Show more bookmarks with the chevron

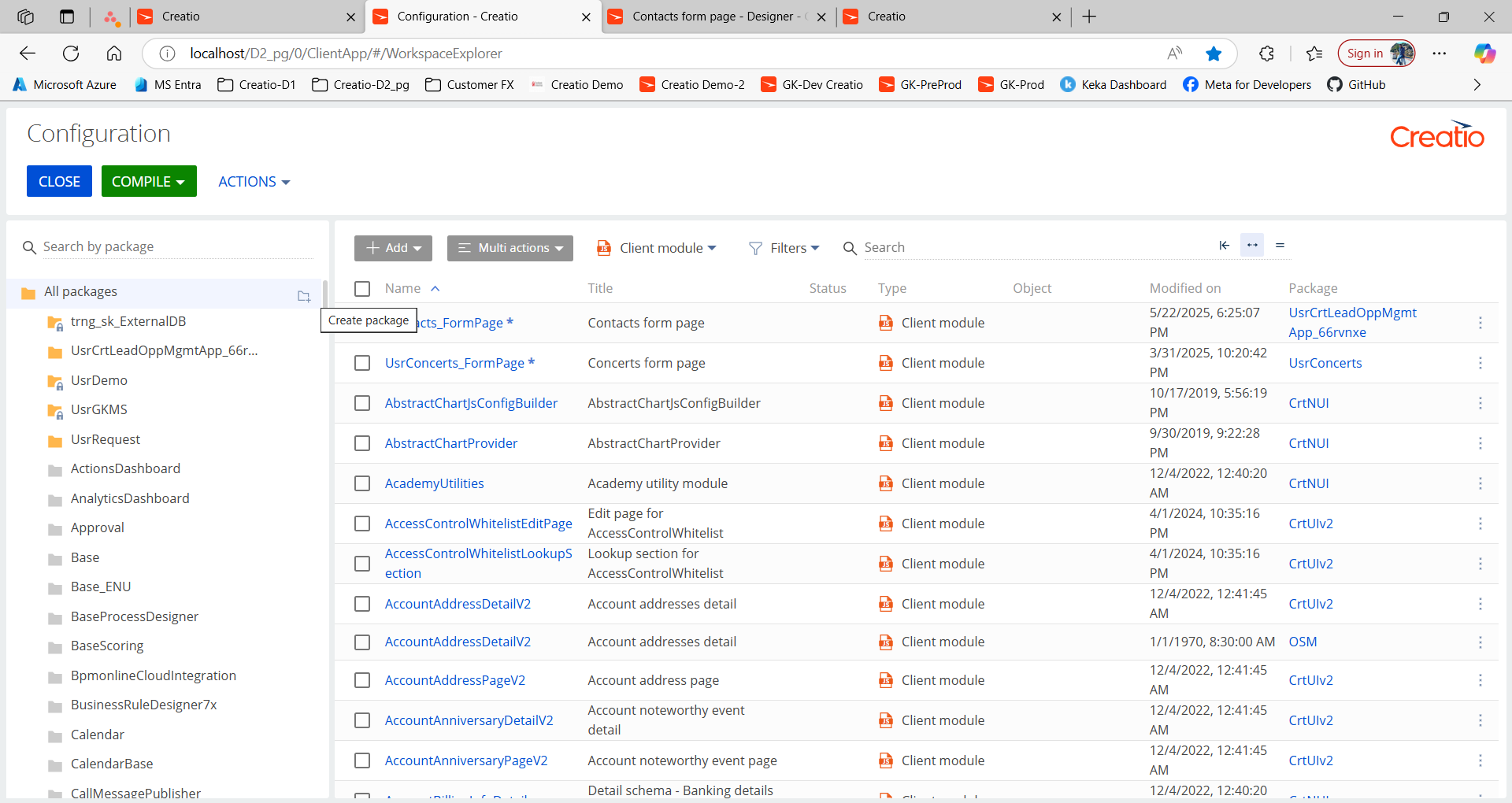point(1477,85)
